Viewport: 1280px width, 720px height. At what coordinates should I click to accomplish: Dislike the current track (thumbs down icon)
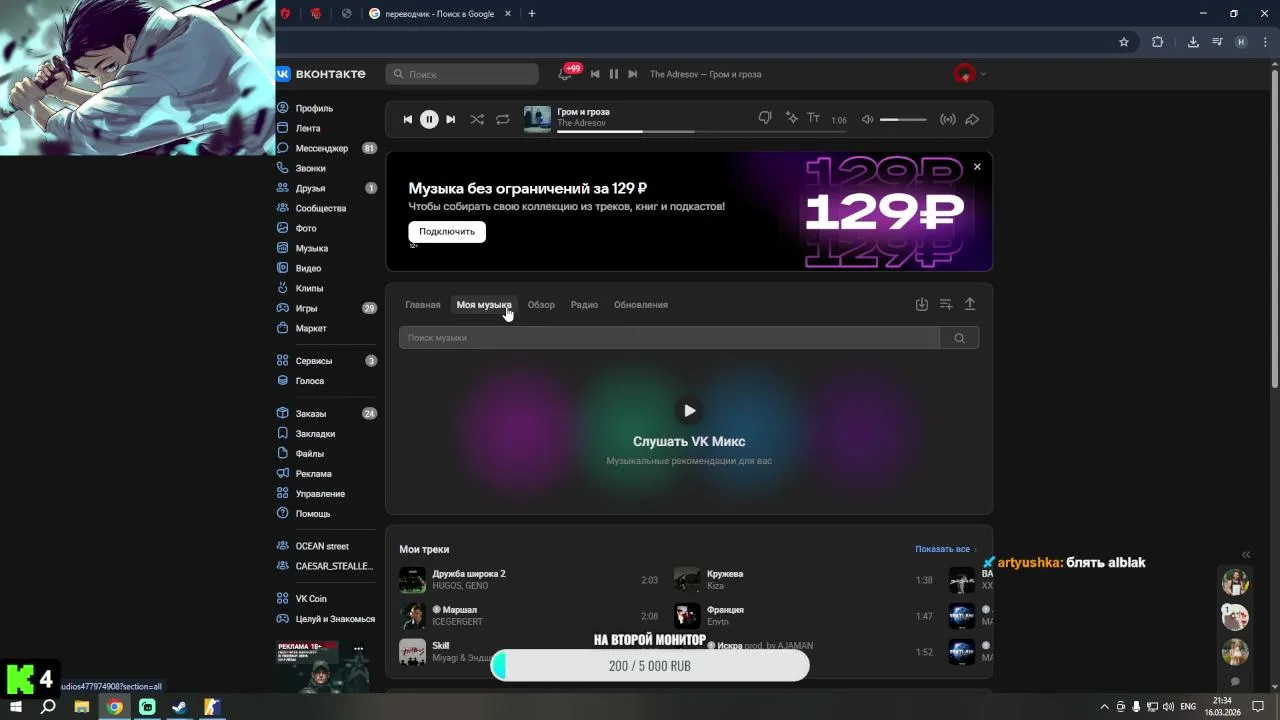point(765,118)
